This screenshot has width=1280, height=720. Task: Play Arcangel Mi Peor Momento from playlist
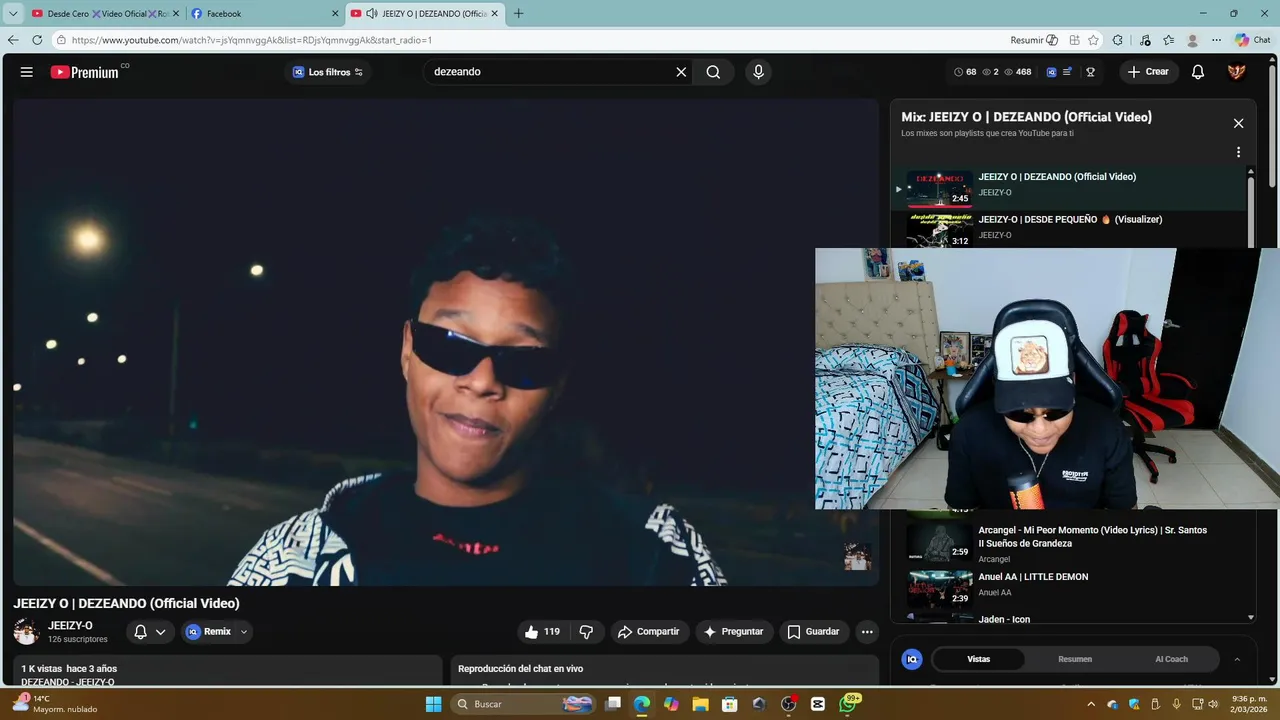pos(1070,543)
